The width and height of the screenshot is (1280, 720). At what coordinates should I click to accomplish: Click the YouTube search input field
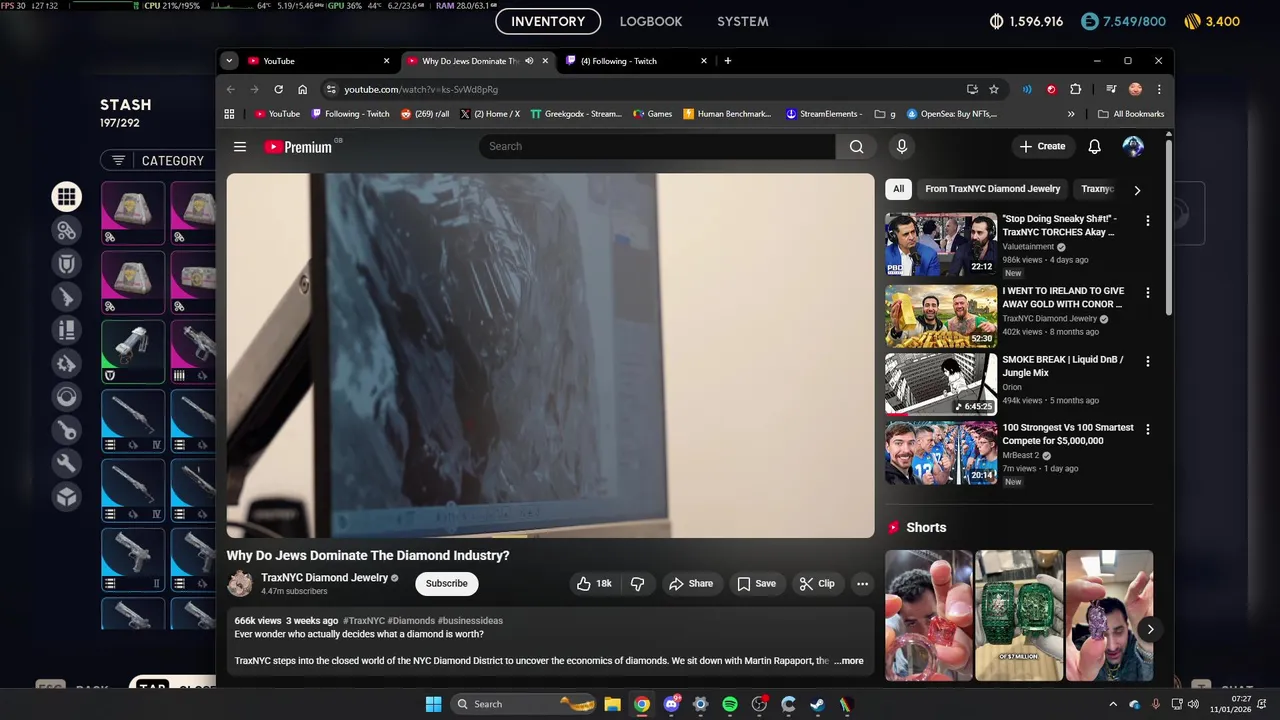657,147
